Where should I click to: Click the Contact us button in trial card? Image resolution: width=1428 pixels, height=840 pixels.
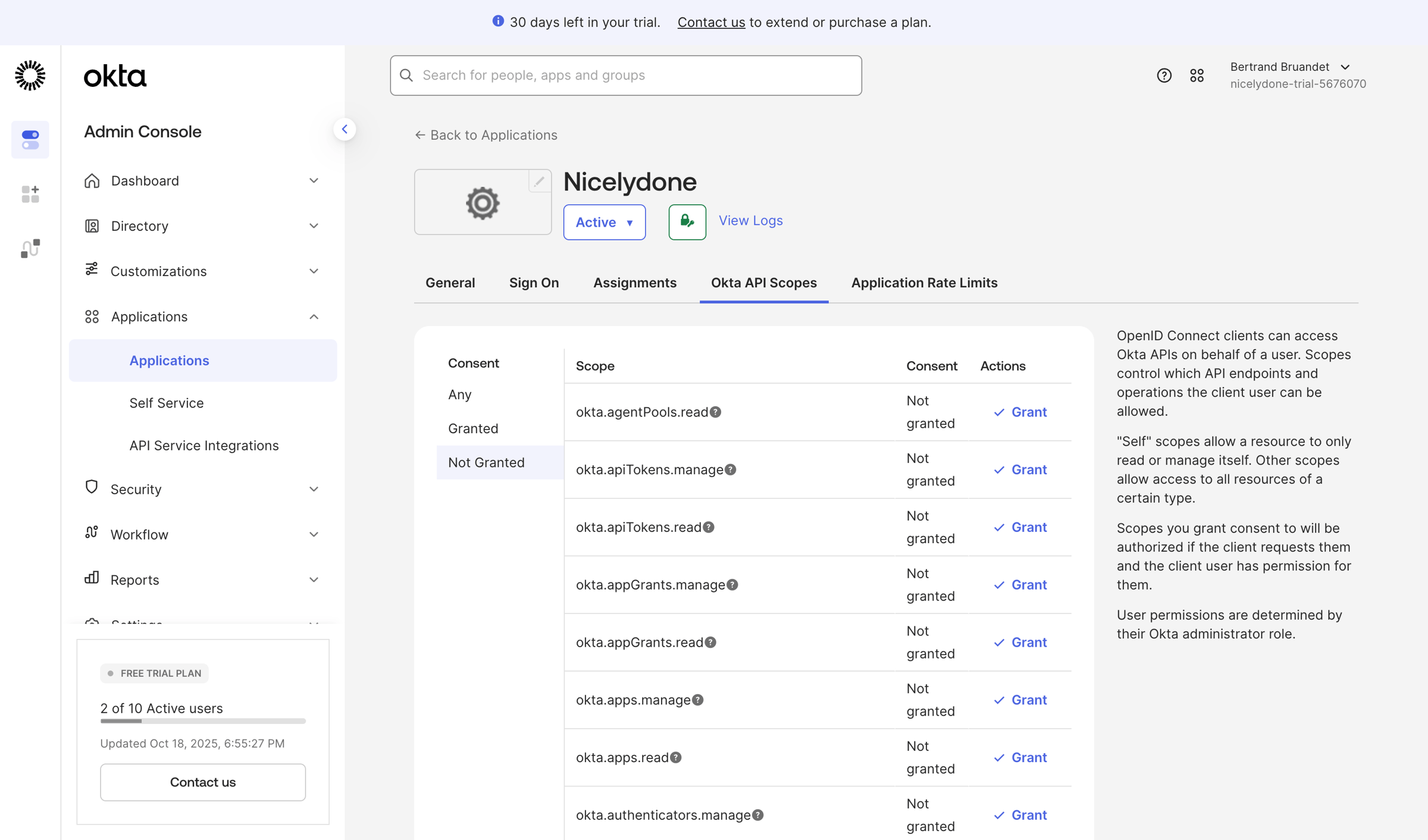click(x=203, y=782)
